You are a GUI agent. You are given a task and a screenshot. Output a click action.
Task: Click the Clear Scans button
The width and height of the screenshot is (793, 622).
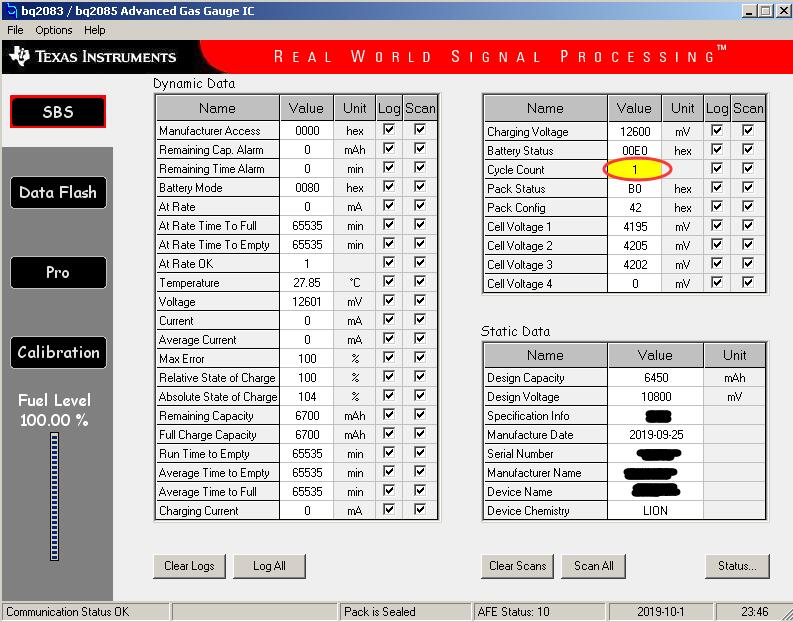(517, 566)
